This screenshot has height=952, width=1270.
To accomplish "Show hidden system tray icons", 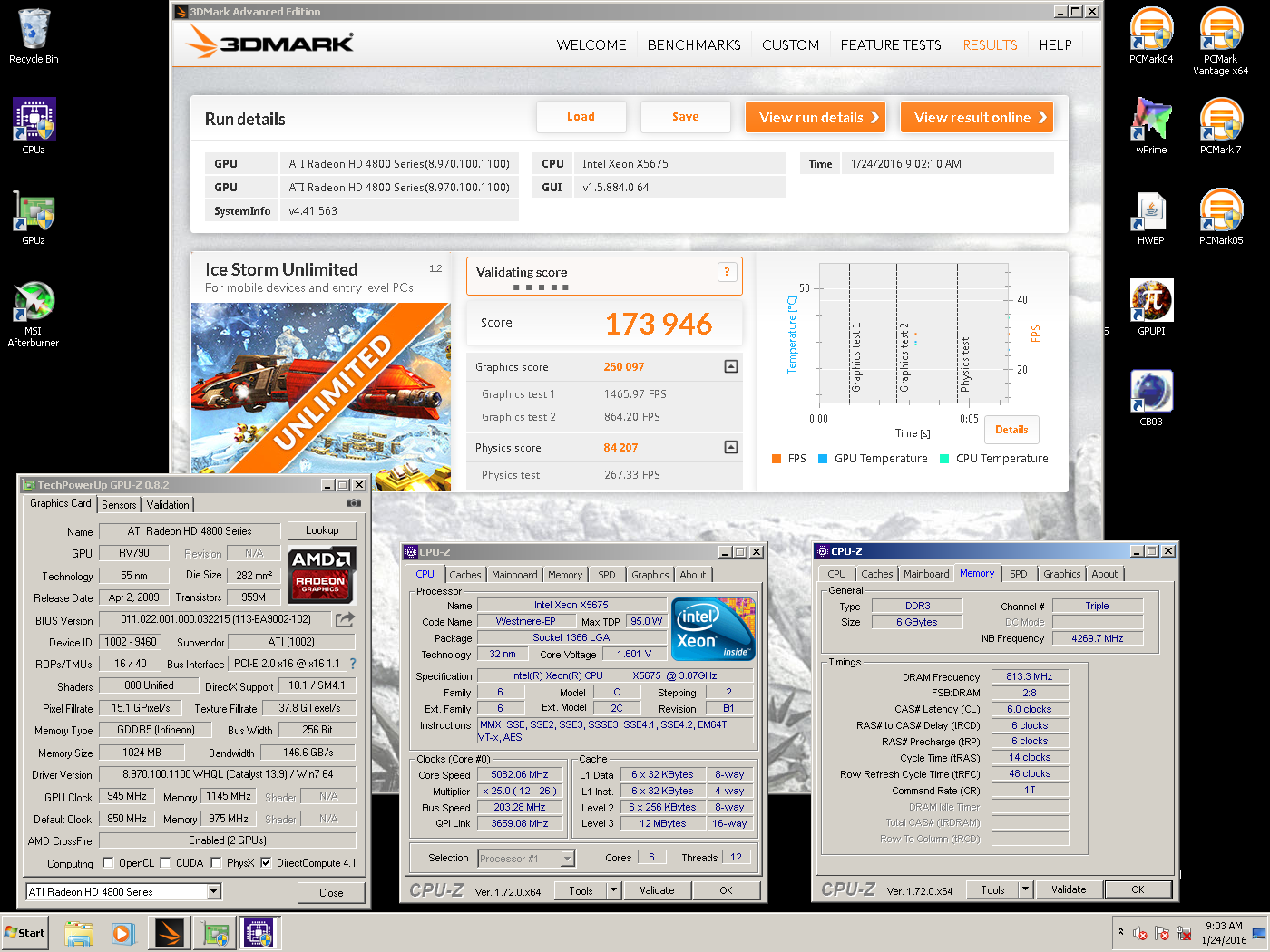I will click(x=1121, y=932).
